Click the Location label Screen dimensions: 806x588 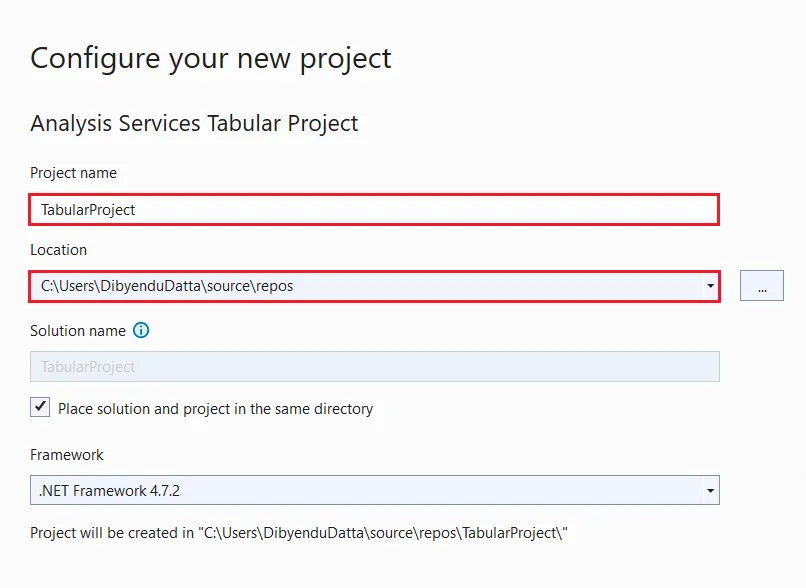58,250
